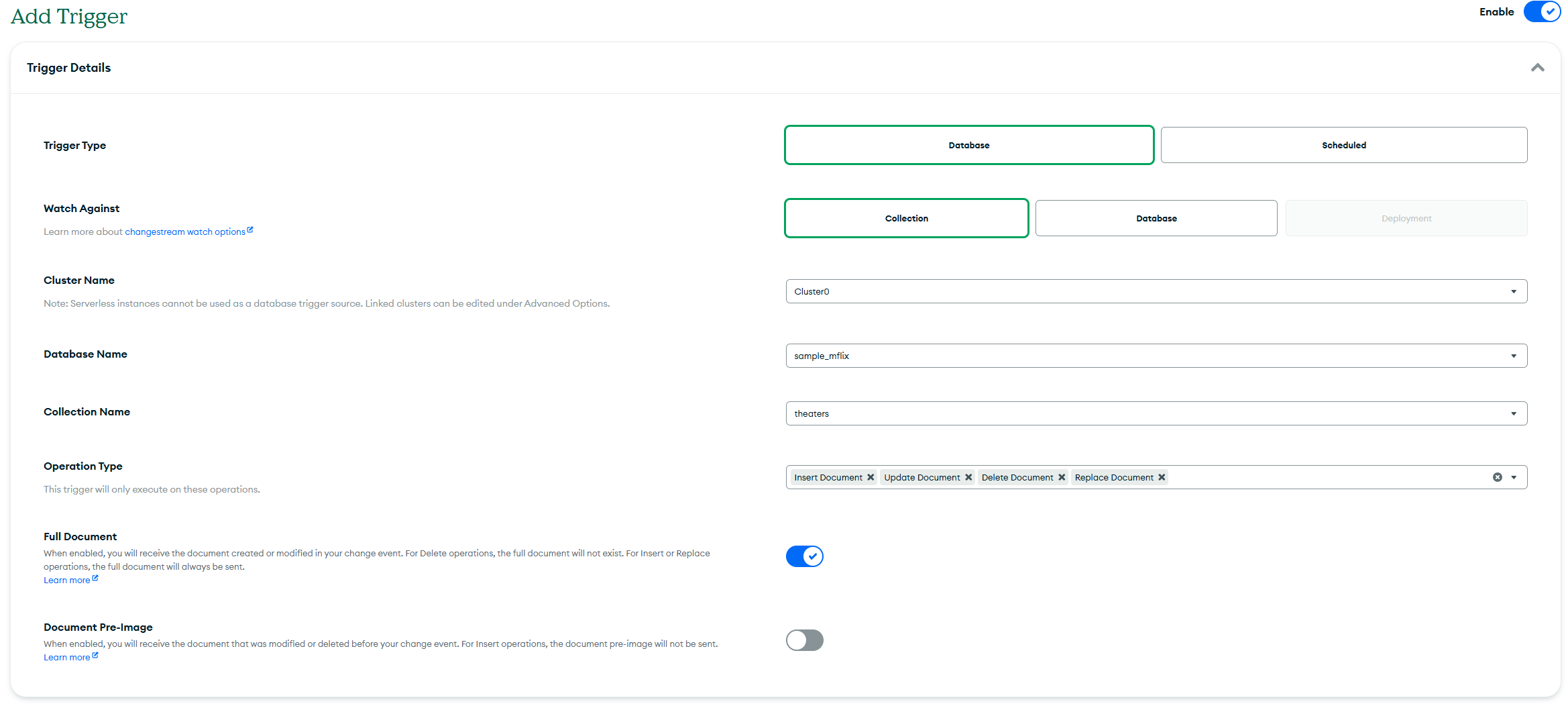Image resolution: width=1568 pixels, height=708 pixels.
Task: Select Scheduled trigger type
Action: pos(1343,145)
